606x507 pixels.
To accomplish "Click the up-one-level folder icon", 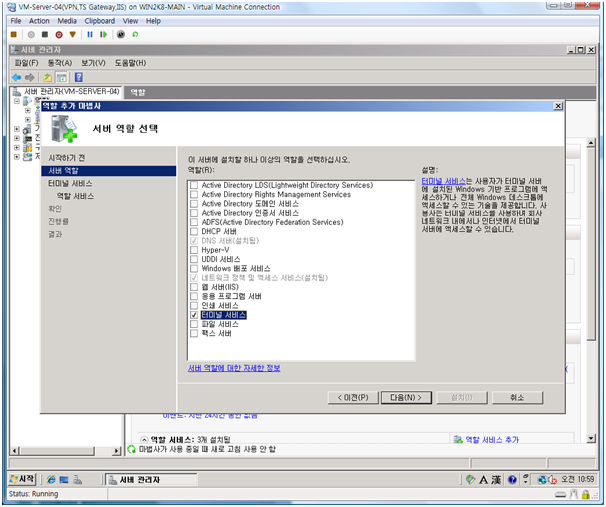I will pyautogui.click(x=48, y=78).
